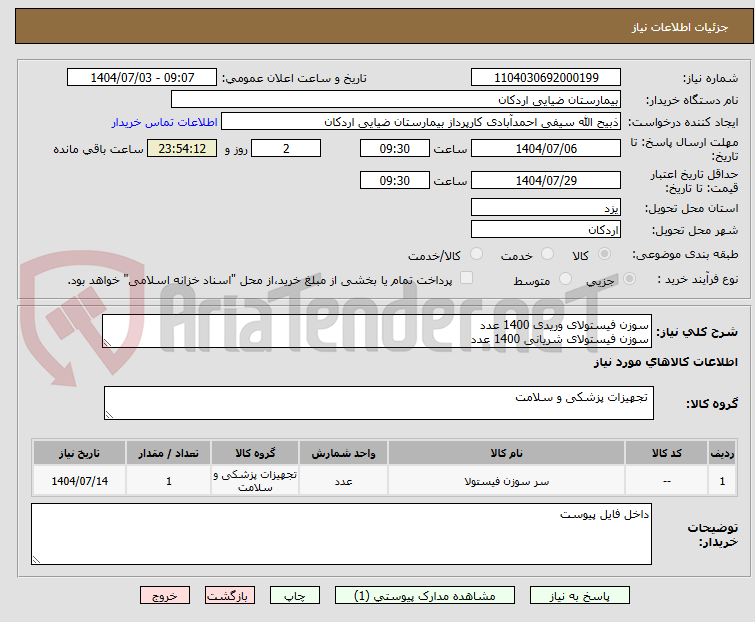This screenshot has height=622, width=755.
Task: Click the نام دستگاه خریدار field
Action: [396, 99]
